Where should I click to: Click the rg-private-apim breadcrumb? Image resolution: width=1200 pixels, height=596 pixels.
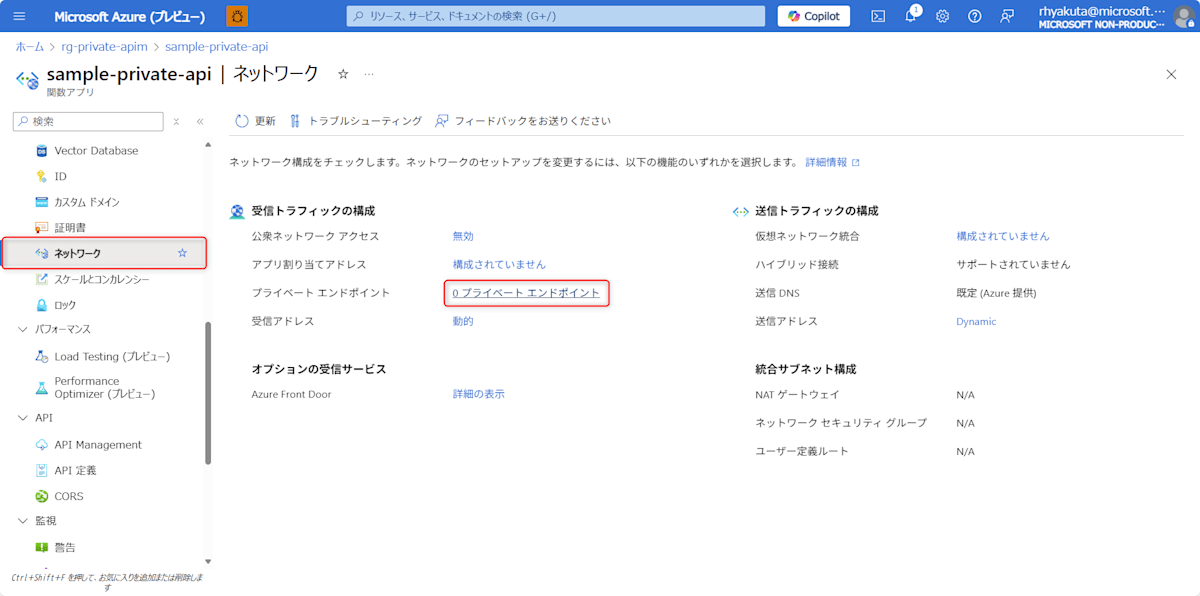pos(104,47)
